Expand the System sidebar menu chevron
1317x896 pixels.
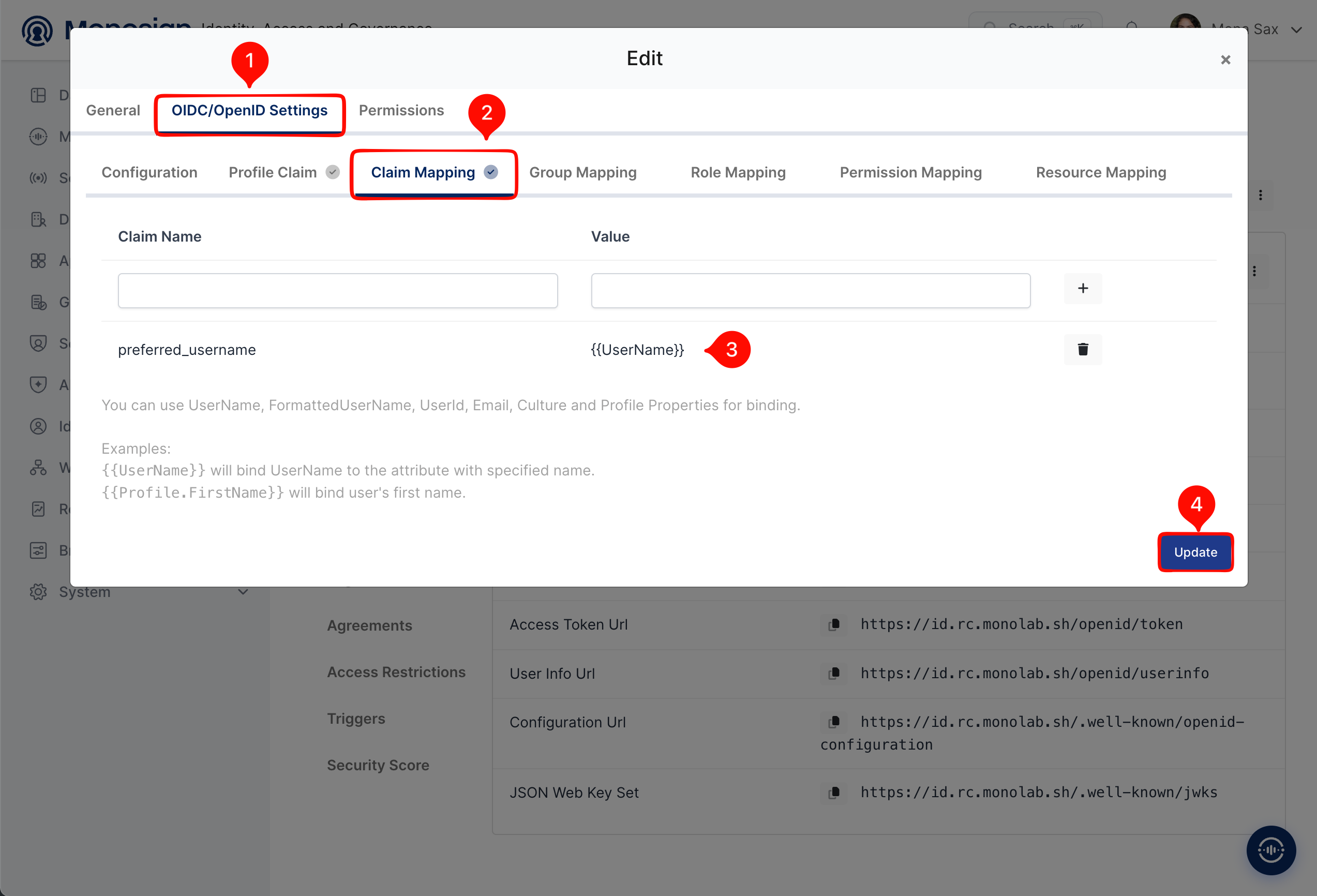243,592
